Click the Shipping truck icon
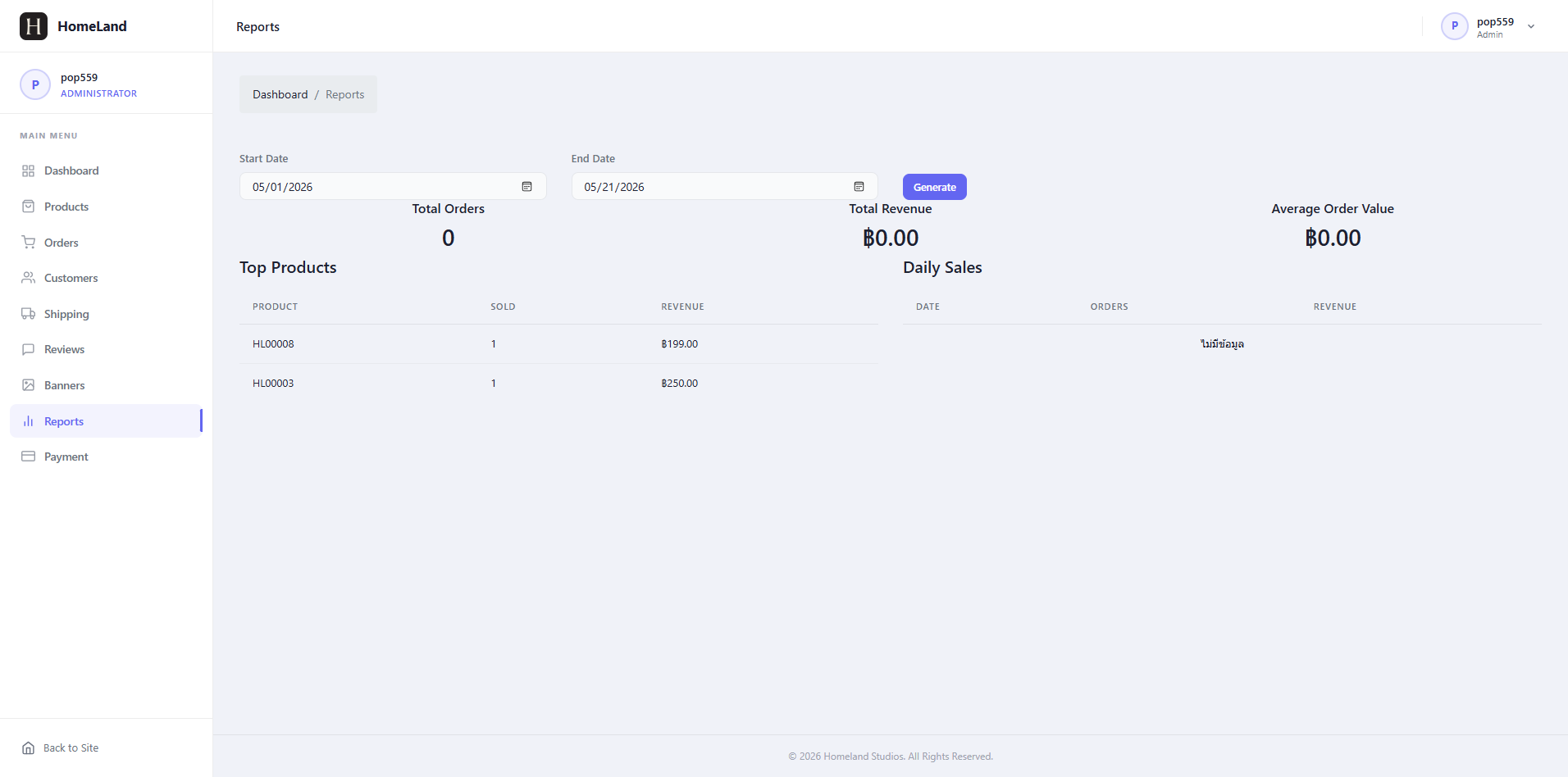Screen dimensions: 1568x777 click(x=29, y=314)
